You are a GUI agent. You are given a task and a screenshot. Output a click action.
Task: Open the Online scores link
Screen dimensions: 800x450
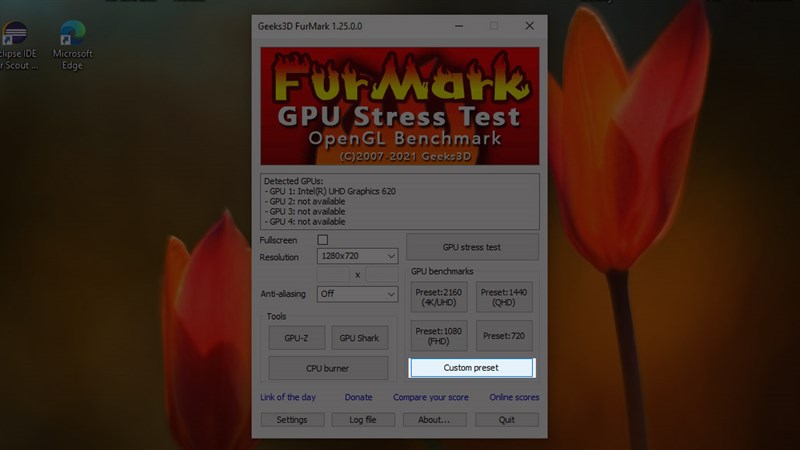[x=514, y=397]
